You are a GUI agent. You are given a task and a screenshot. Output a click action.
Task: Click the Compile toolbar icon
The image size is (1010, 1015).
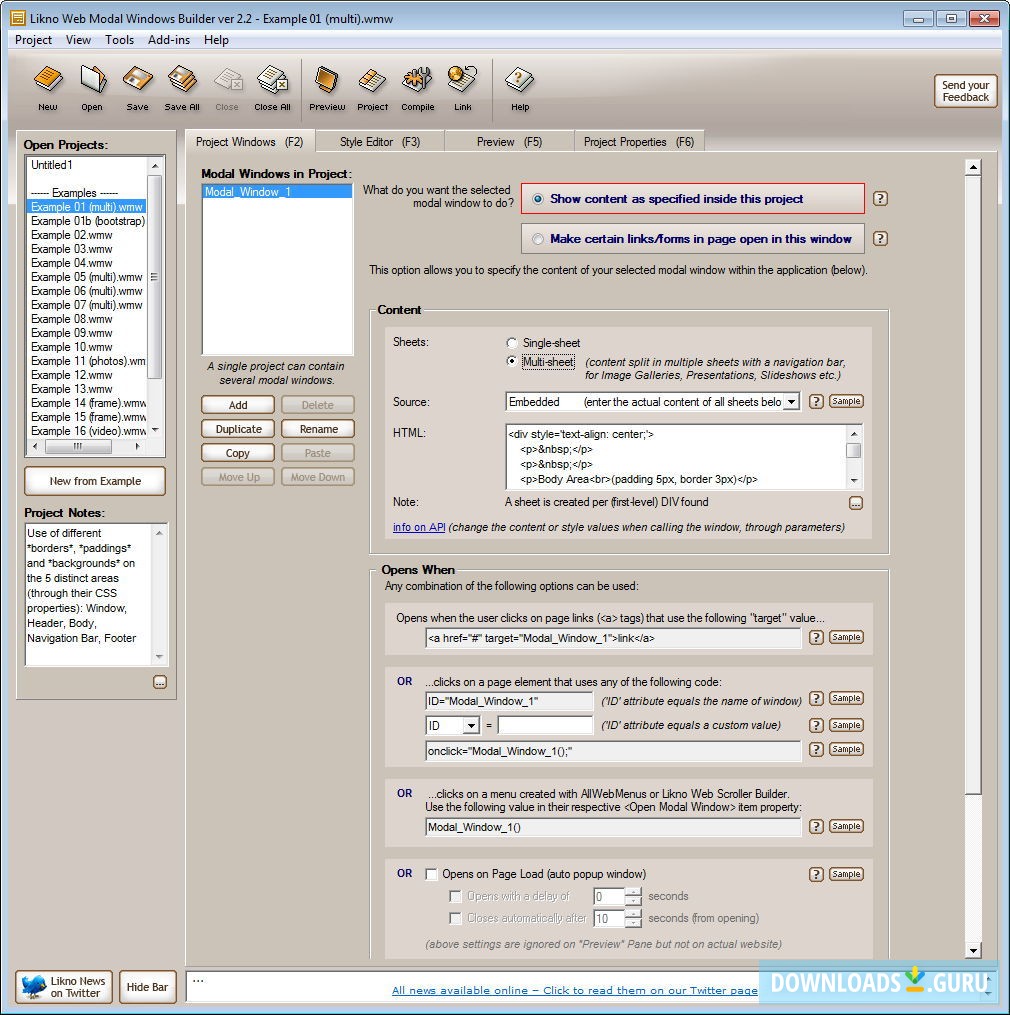pos(418,88)
